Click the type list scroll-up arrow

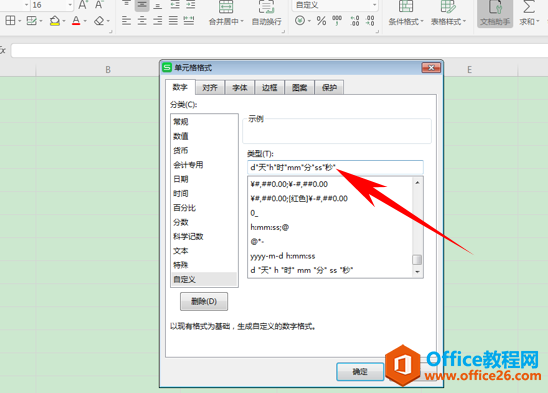[417, 183]
